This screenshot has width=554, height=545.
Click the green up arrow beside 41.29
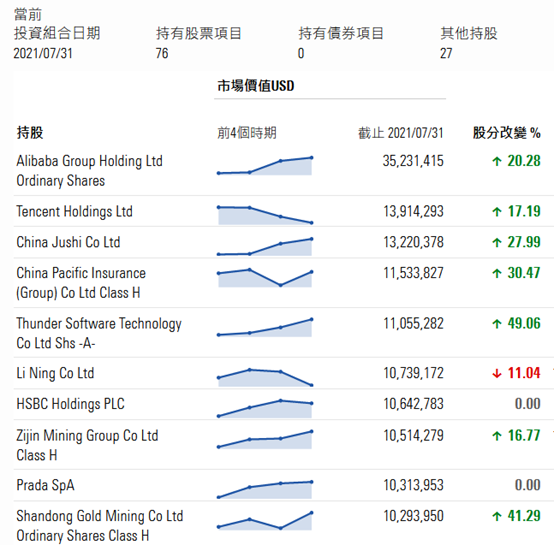[497, 516]
